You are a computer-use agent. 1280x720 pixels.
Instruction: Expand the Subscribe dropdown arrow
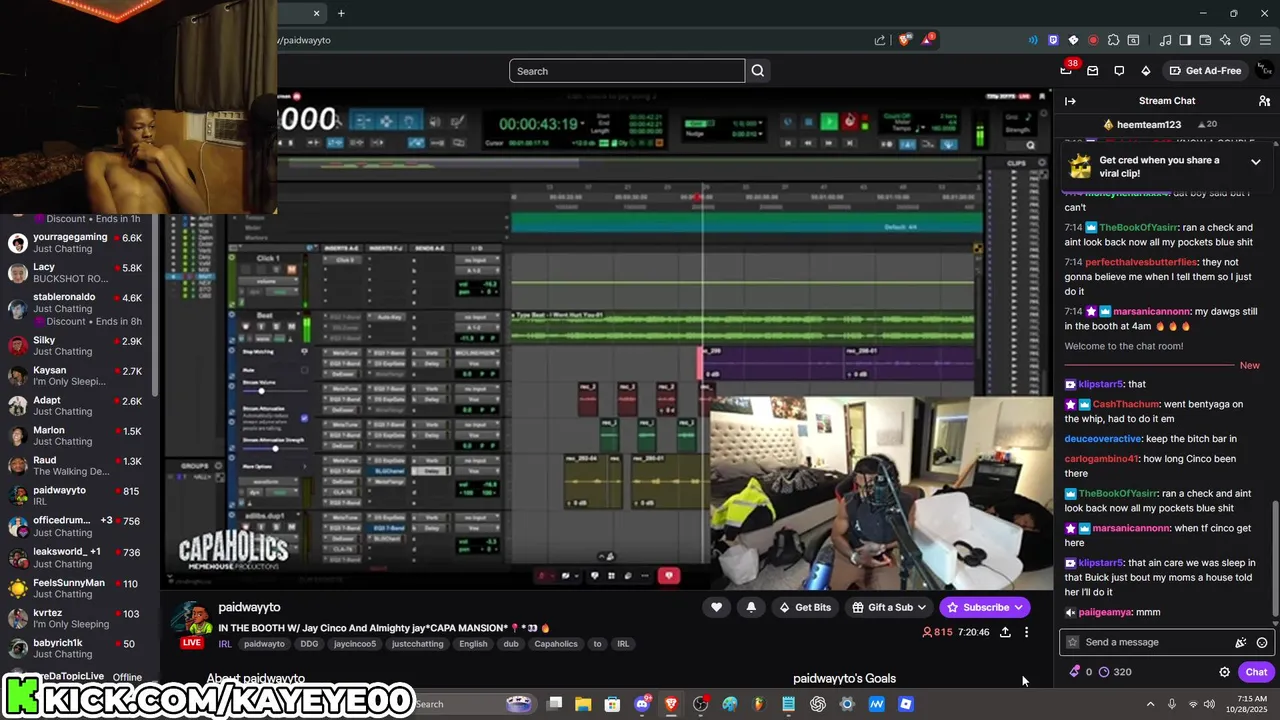(x=1018, y=607)
